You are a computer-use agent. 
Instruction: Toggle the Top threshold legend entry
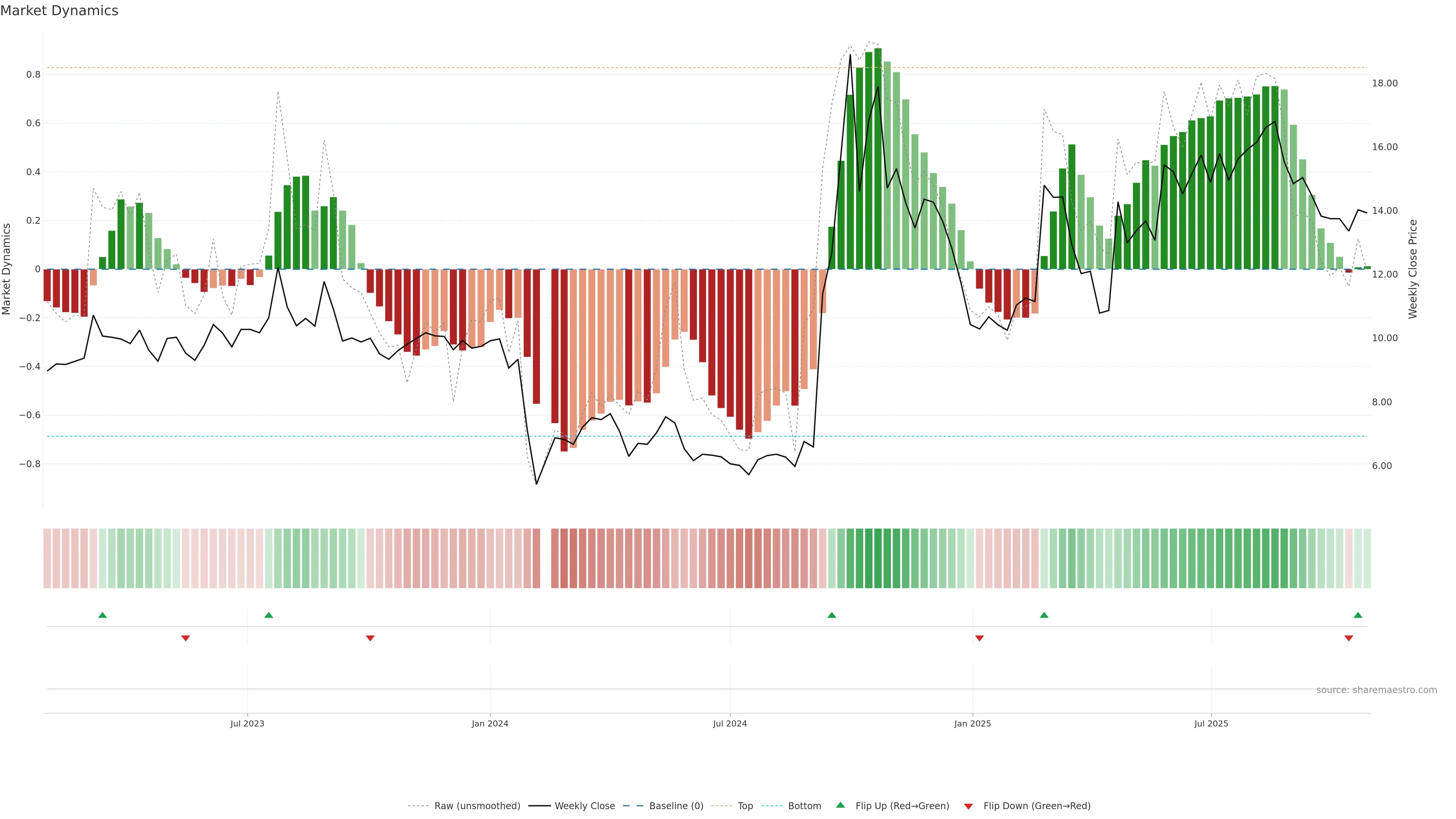click(745, 806)
